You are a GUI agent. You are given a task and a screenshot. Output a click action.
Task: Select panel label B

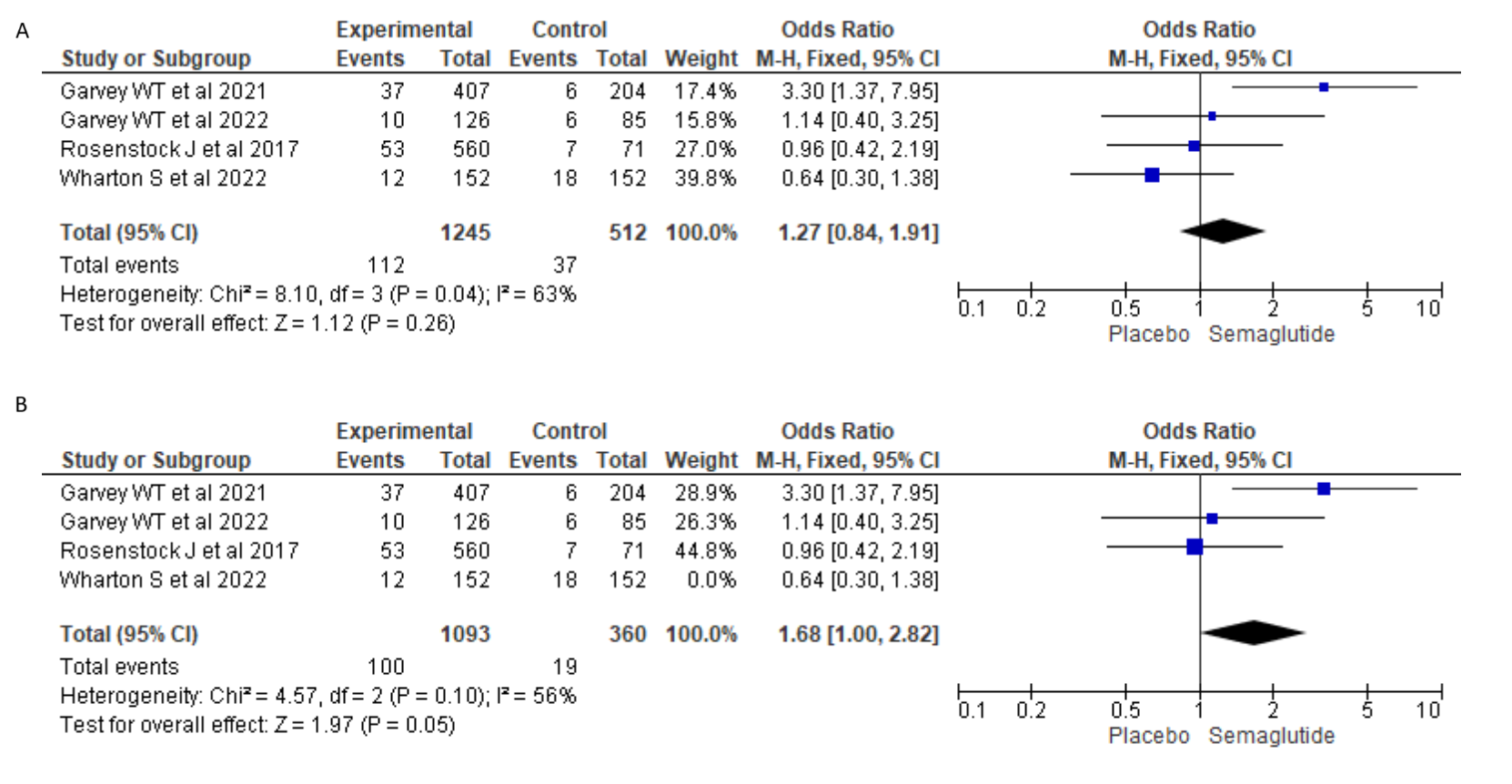click(21, 405)
